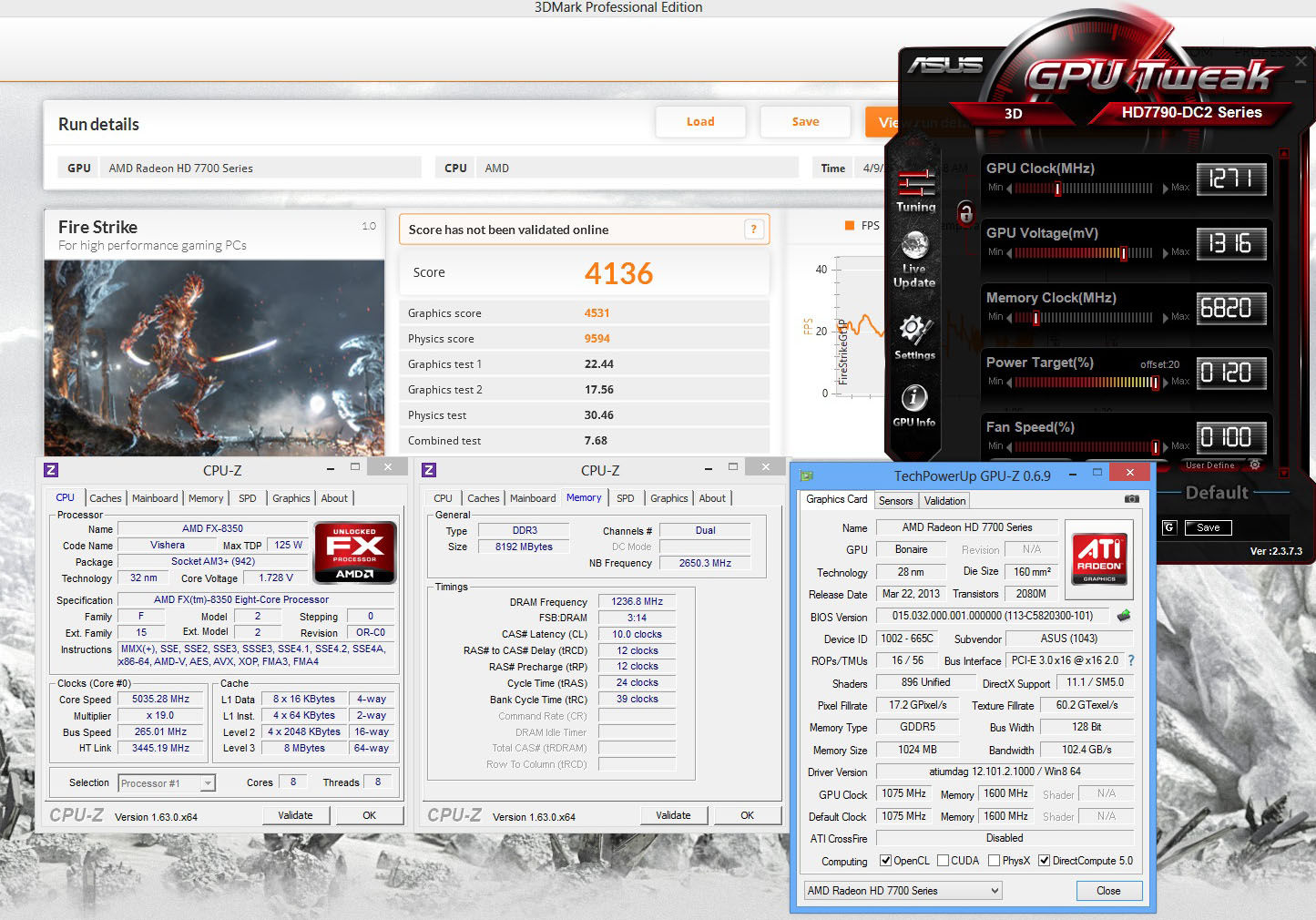
Task: Click the Bus Interface question mark in GPU-Z
Action: (x=1131, y=660)
